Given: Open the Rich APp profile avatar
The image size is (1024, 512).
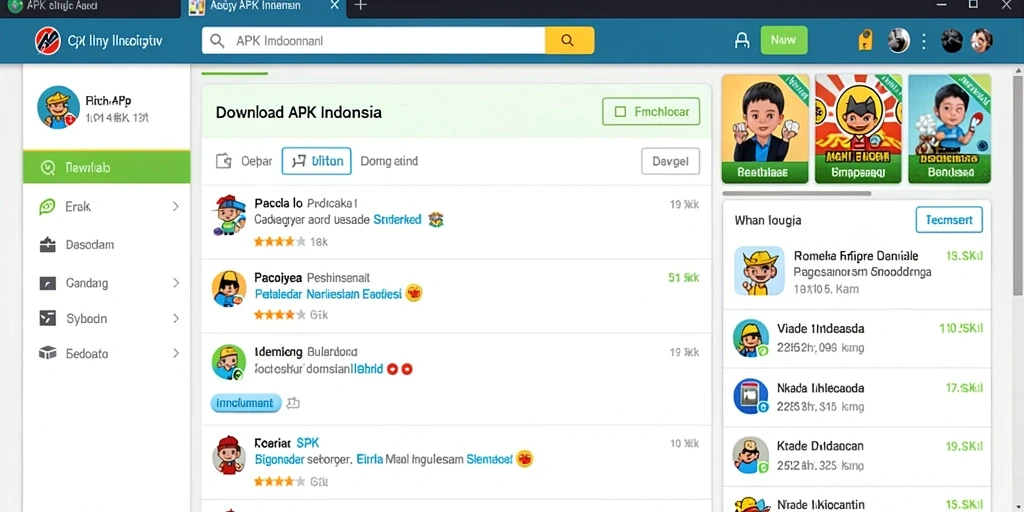Looking at the screenshot, I should (58, 107).
